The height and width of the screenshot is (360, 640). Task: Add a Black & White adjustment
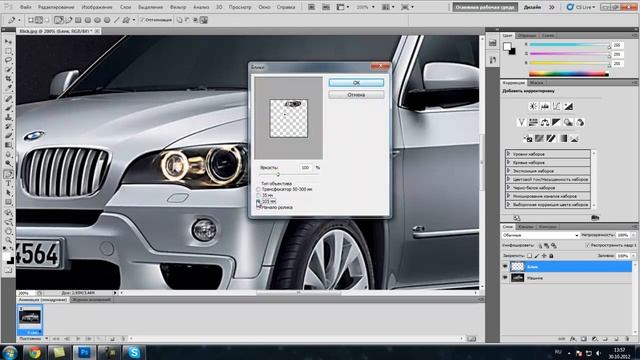pyautogui.click(x=556, y=122)
